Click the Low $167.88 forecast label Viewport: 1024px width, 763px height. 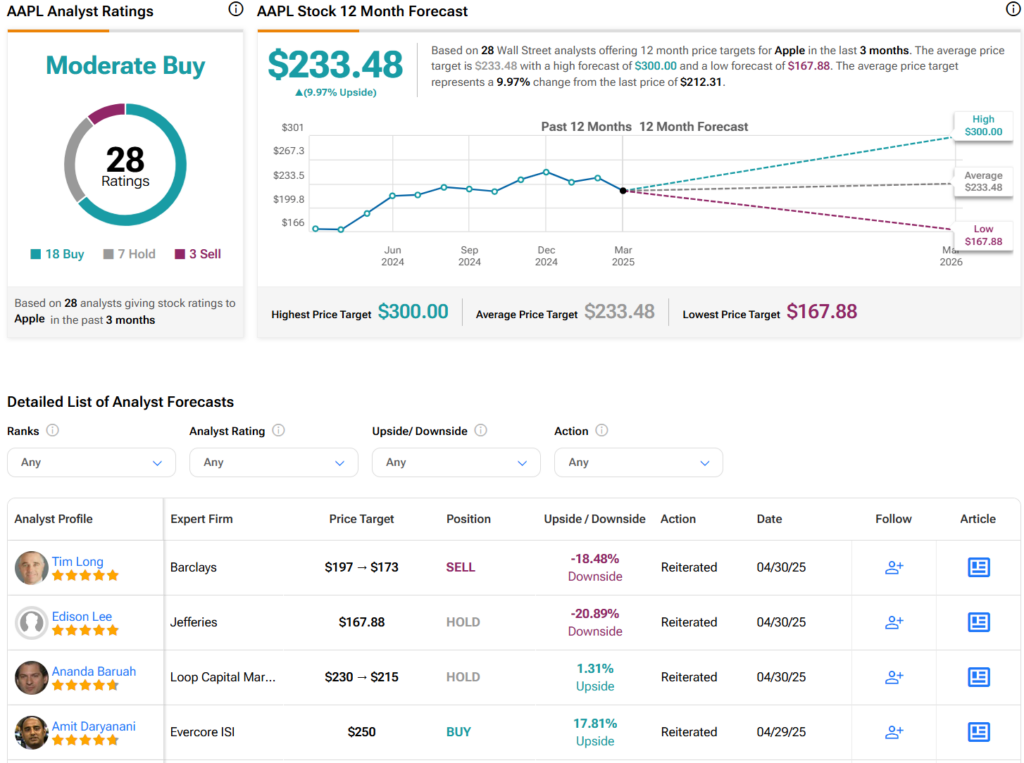[983, 235]
